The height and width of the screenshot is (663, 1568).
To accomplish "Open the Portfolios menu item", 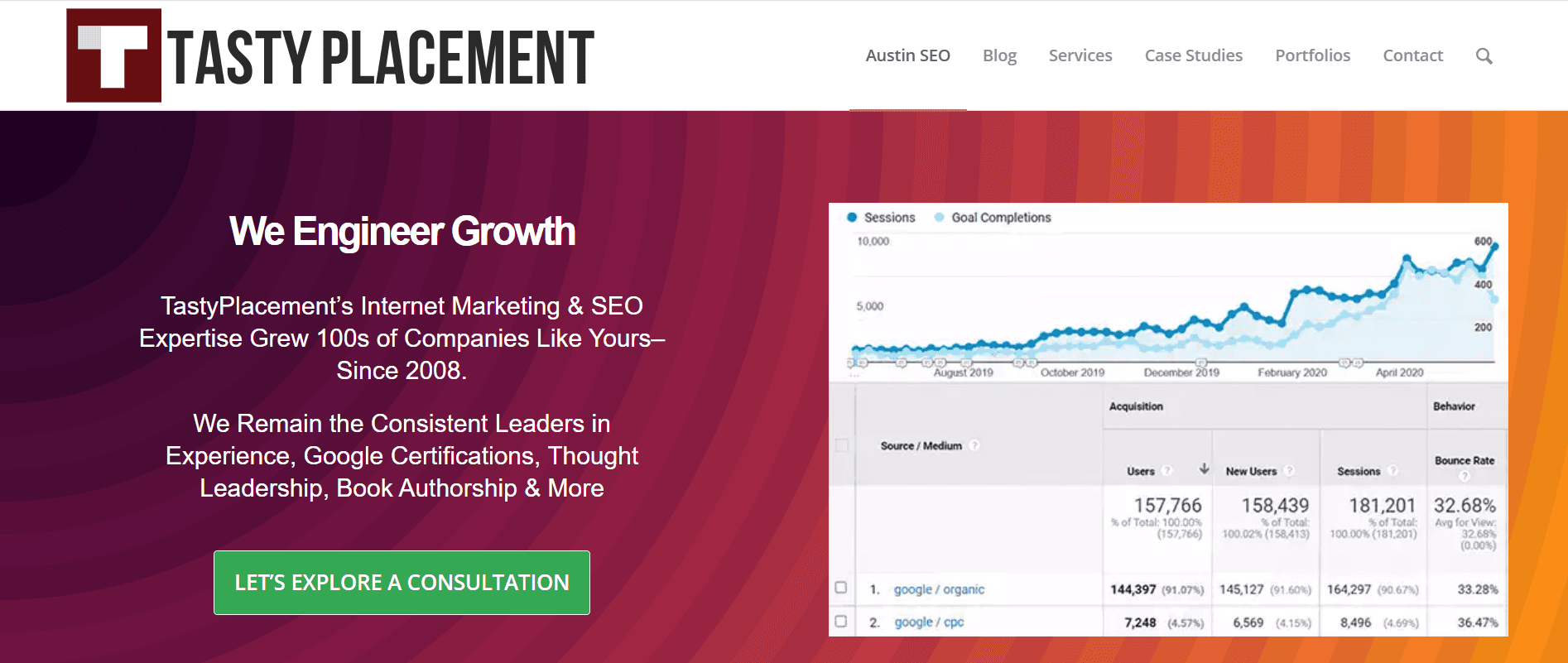I will [1312, 55].
